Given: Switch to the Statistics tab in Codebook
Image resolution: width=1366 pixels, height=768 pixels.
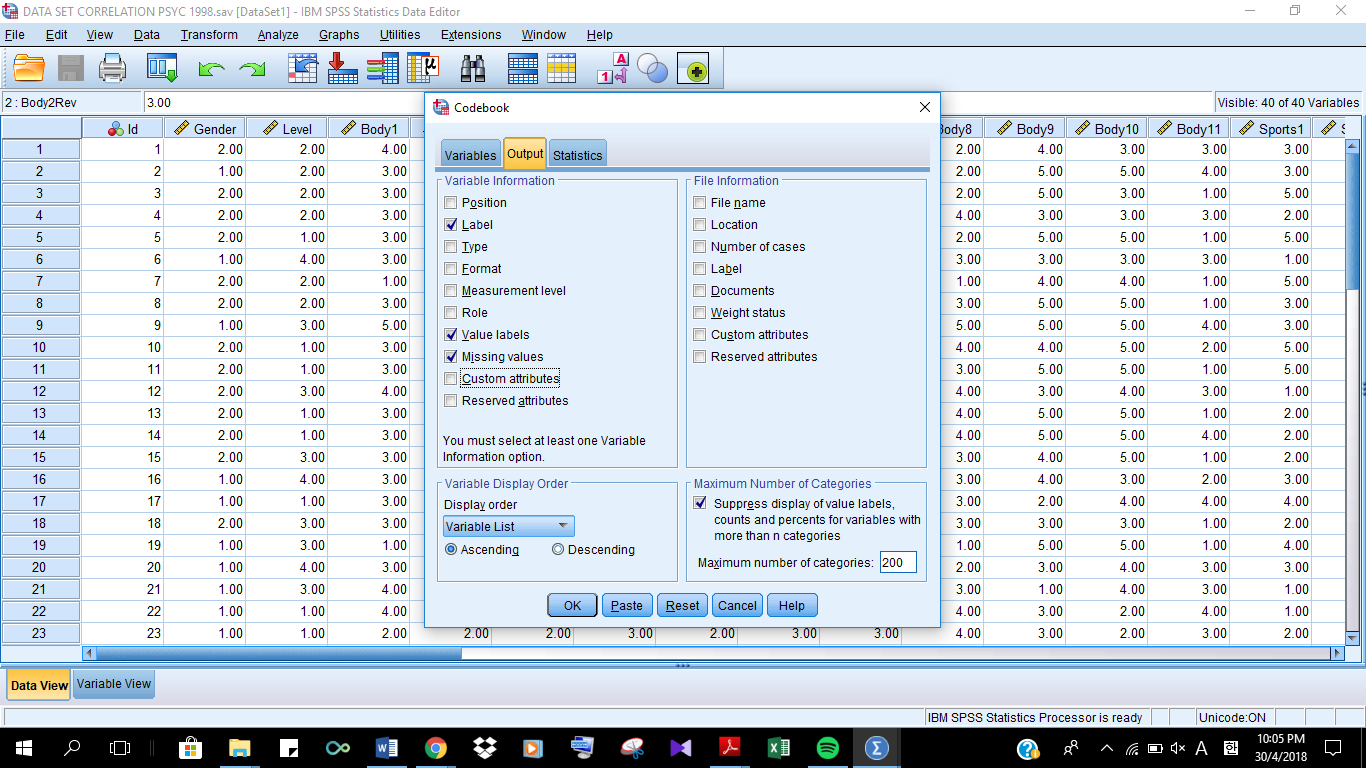Looking at the screenshot, I should coord(578,155).
